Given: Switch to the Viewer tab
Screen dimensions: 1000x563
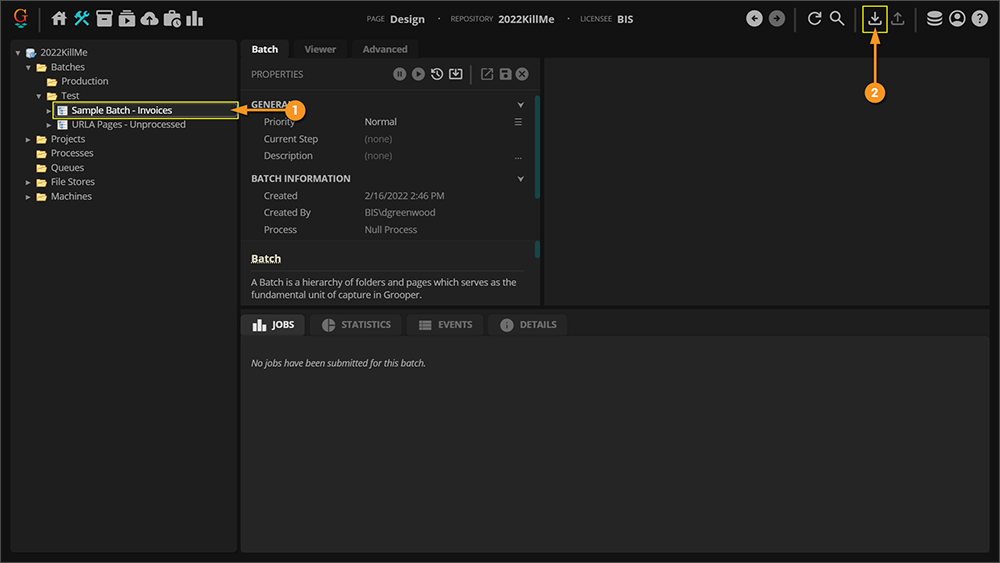Looking at the screenshot, I should tap(320, 49).
